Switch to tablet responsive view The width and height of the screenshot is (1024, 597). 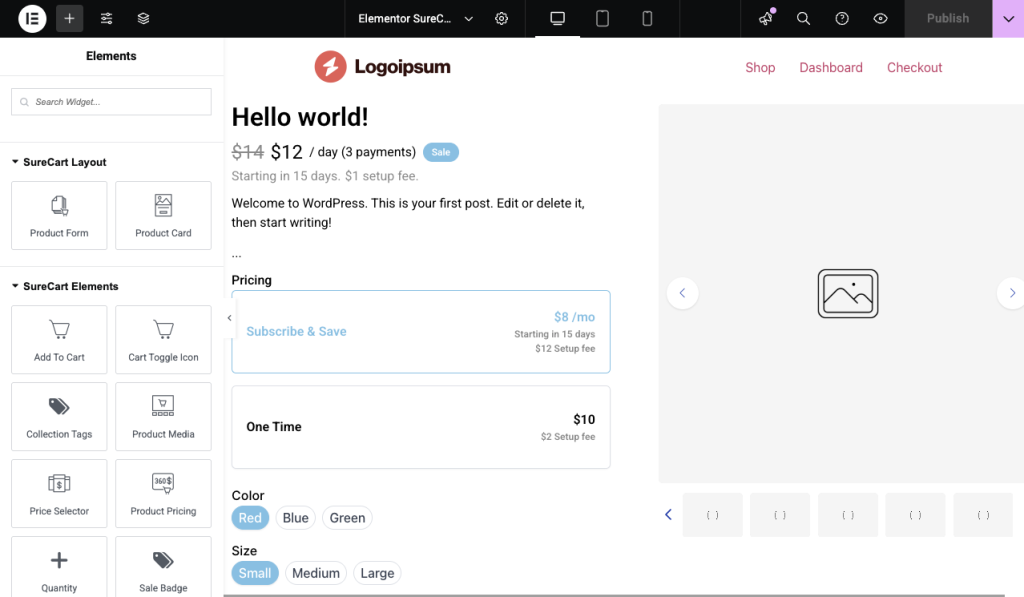(x=602, y=19)
